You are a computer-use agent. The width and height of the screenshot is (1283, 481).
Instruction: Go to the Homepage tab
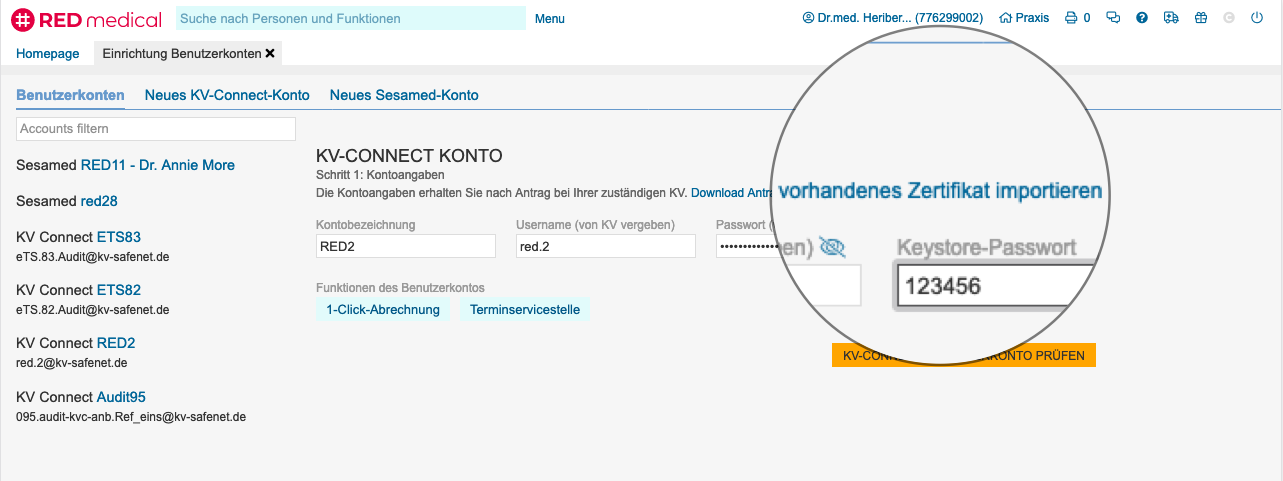click(x=48, y=53)
